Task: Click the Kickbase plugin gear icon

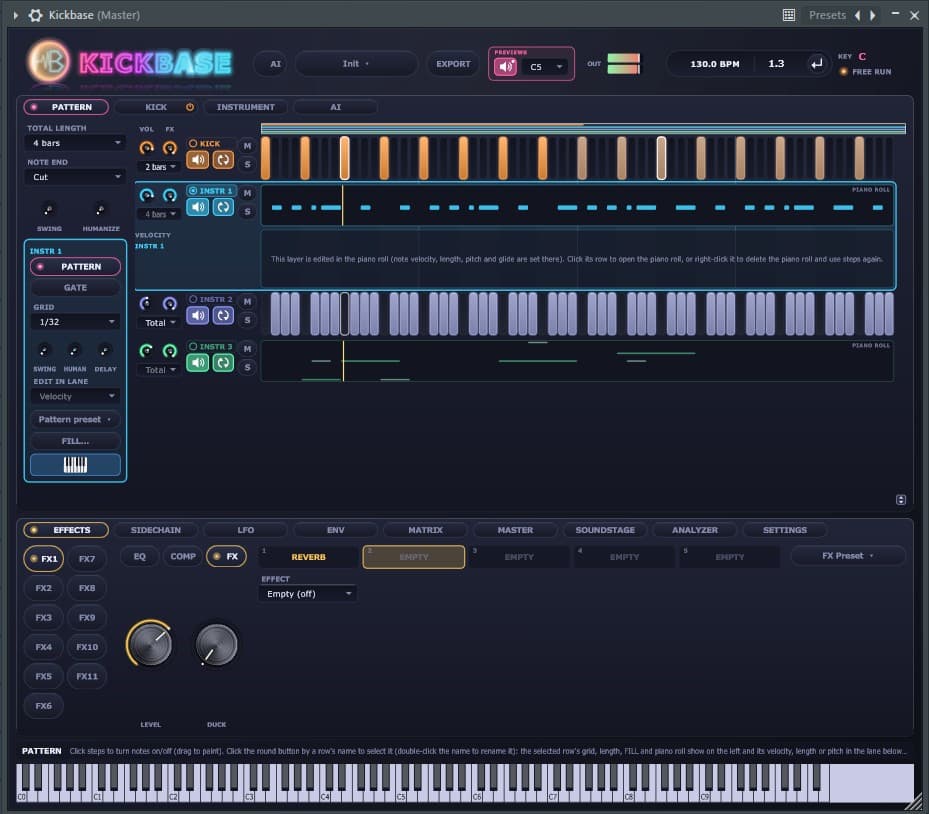Action: pyautogui.click(x=36, y=15)
